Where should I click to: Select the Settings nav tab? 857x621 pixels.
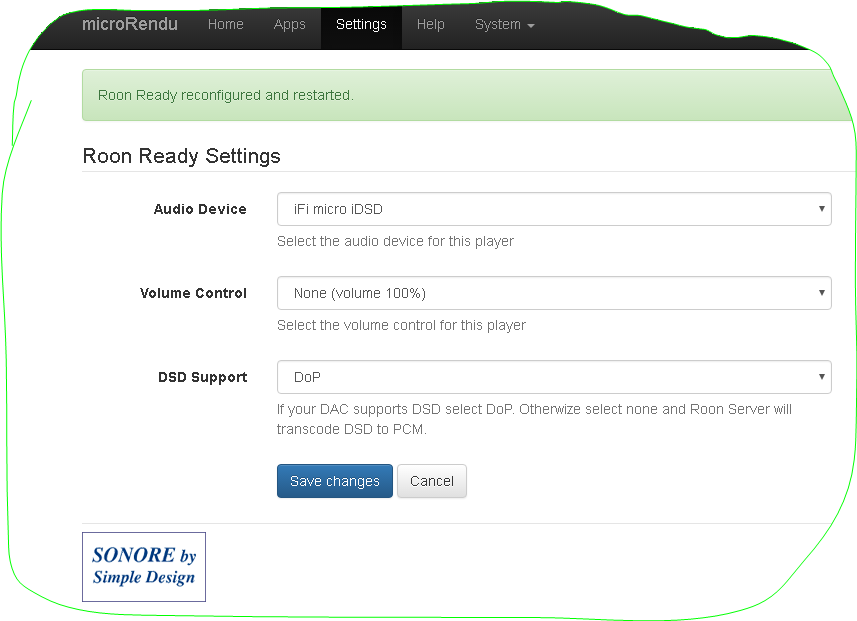(361, 25)
